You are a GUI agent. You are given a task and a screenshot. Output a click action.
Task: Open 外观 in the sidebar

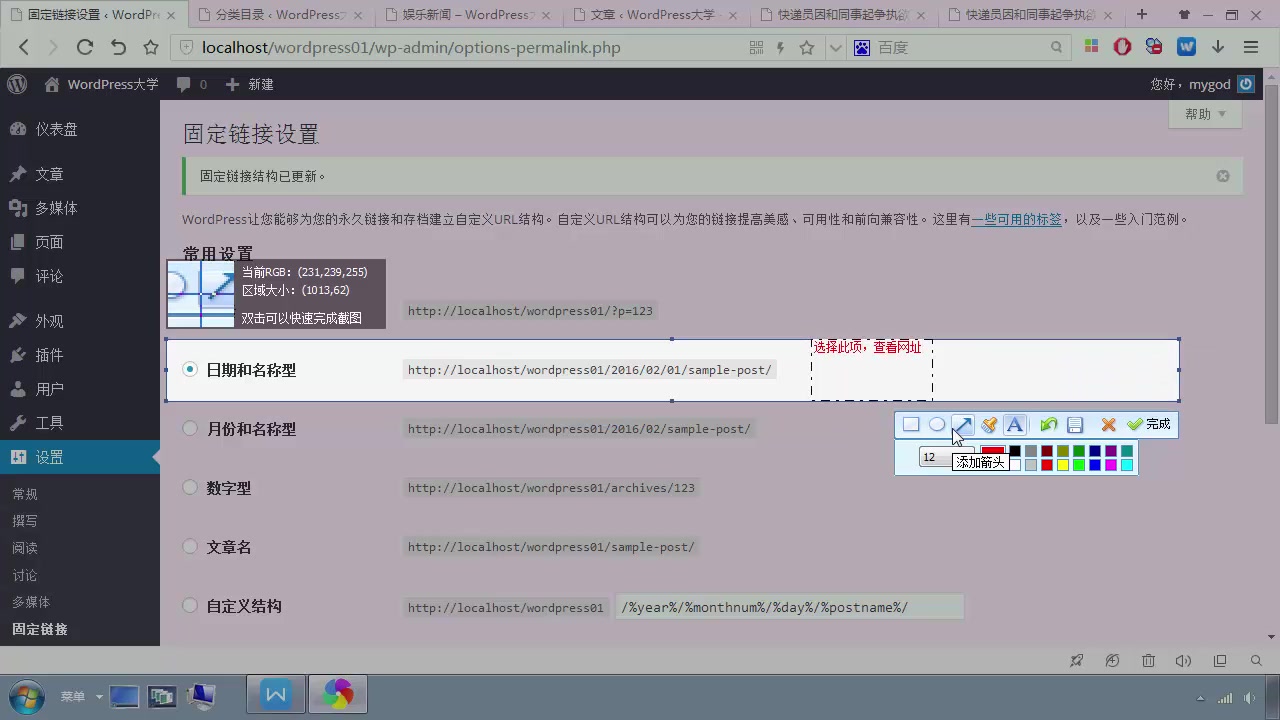pos(80,321)
